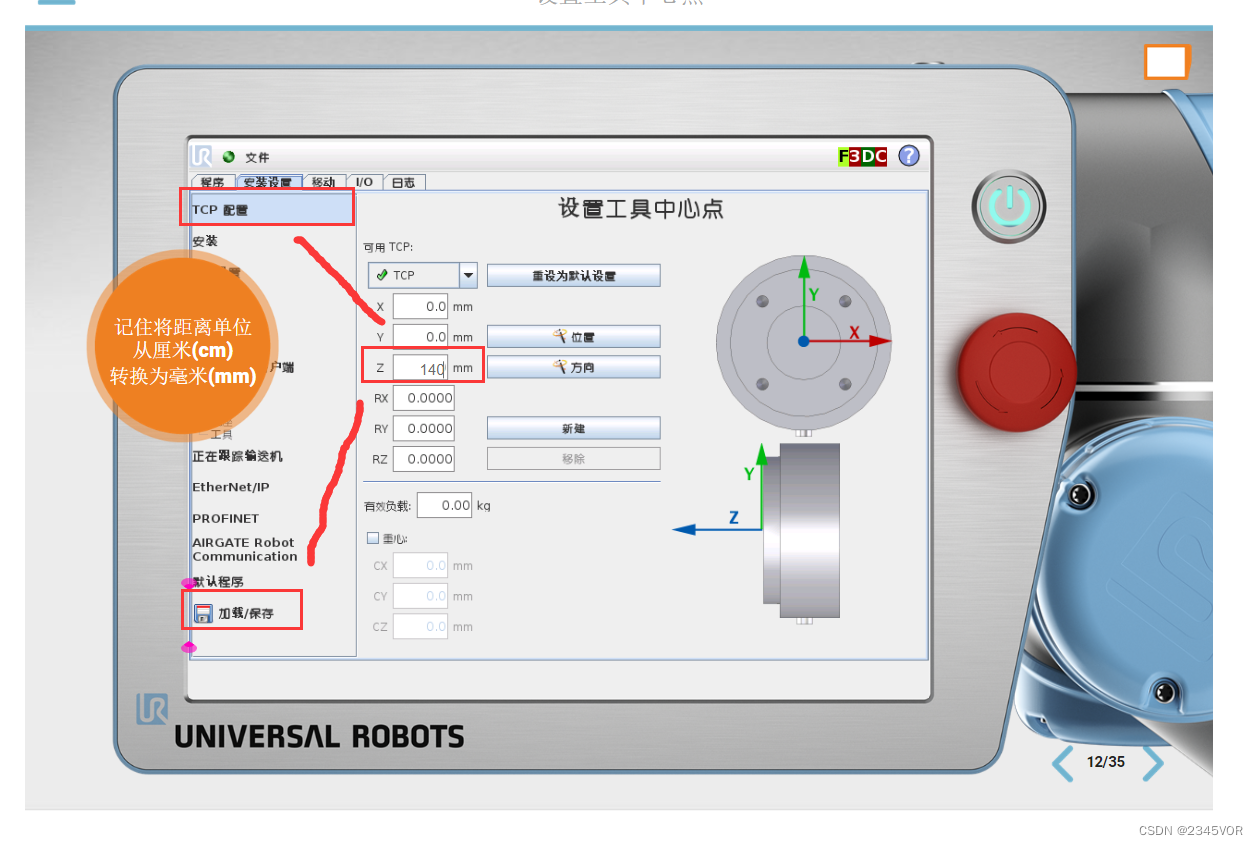Select EtherNet/IP in the sidebar
The width and height of the screenshot is (1258, 845).
231,487
